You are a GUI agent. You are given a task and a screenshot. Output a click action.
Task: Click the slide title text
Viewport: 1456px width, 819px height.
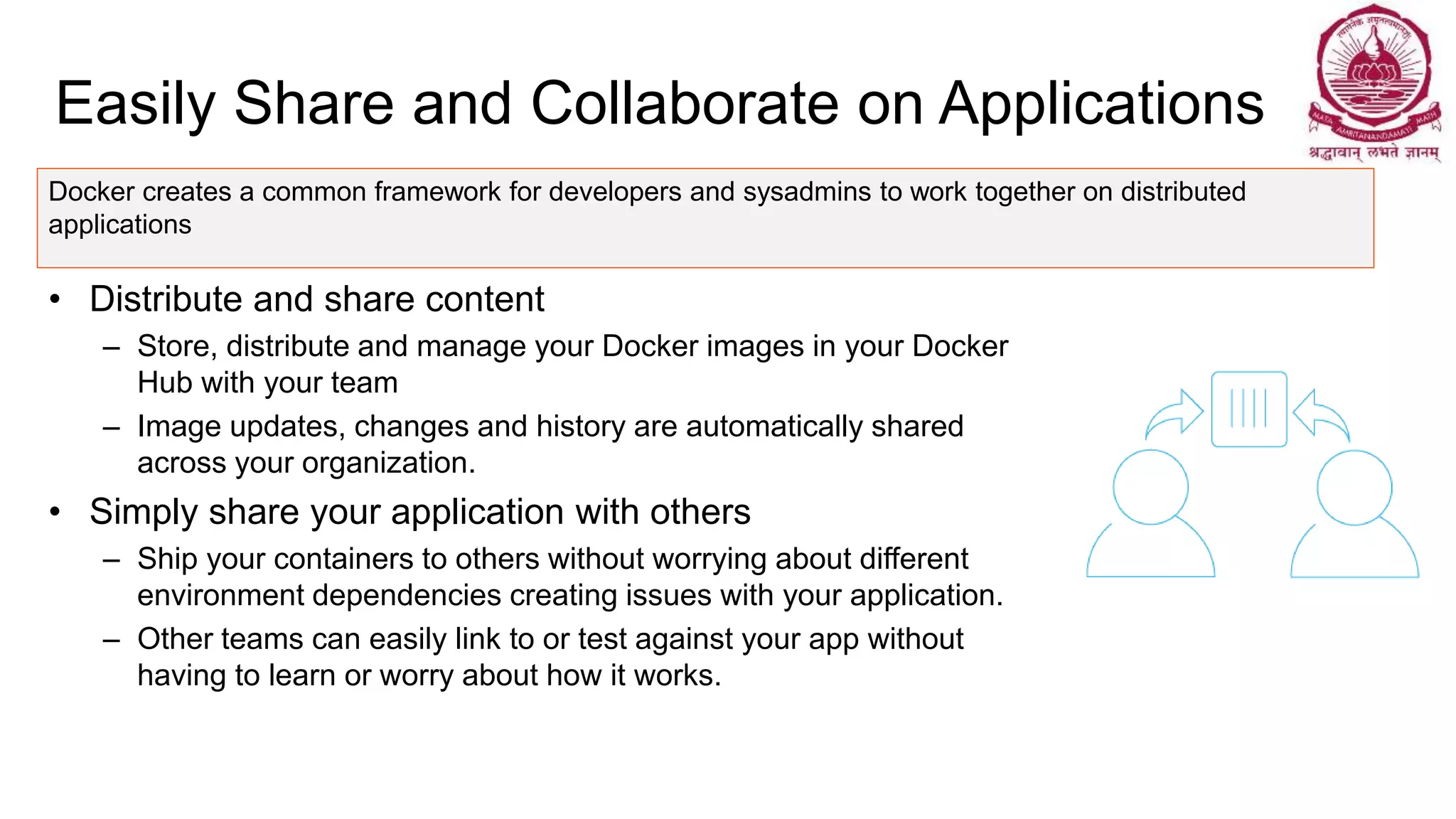(659, 104)
